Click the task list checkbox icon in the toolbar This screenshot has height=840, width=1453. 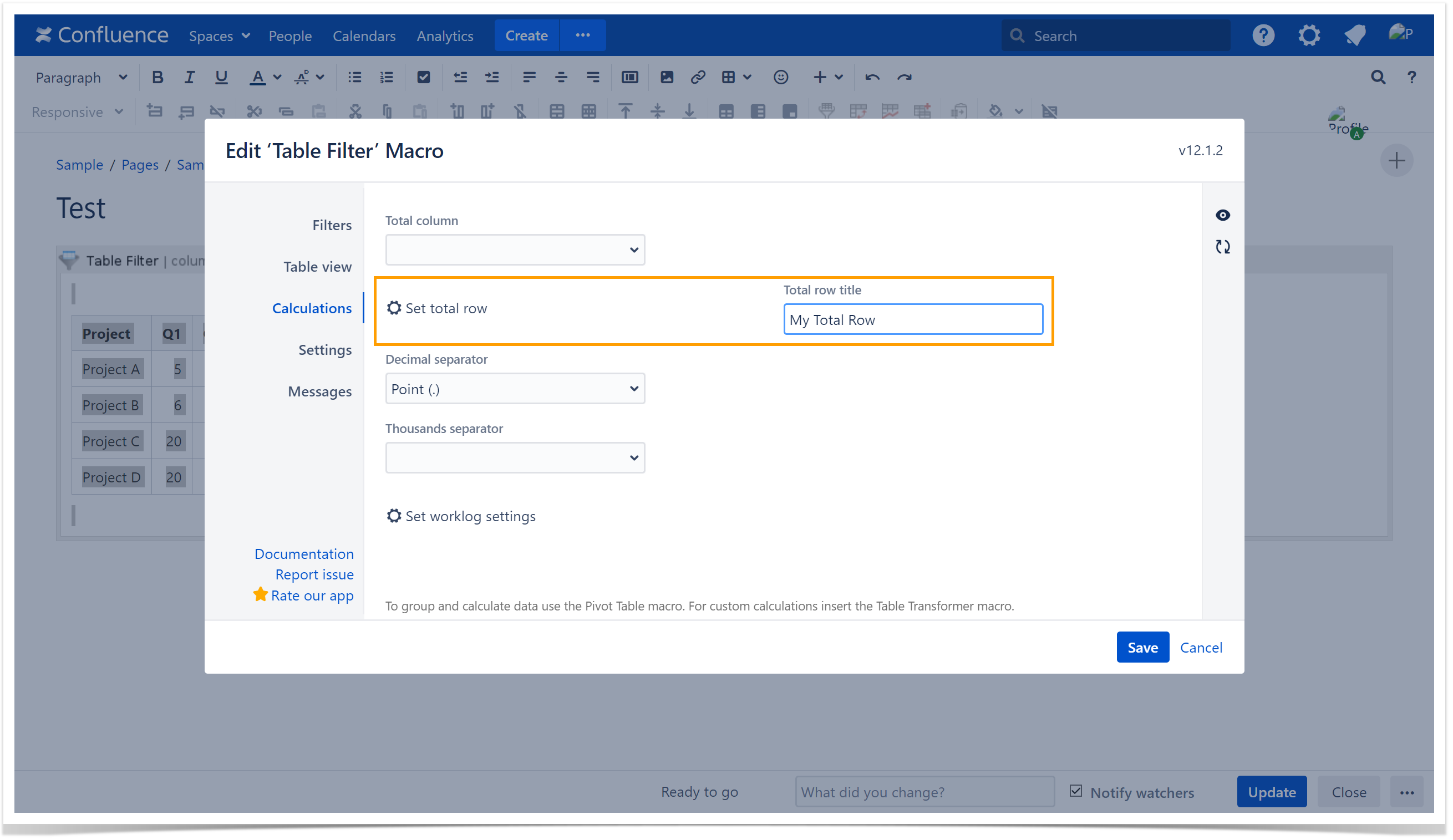pos(423,77)
